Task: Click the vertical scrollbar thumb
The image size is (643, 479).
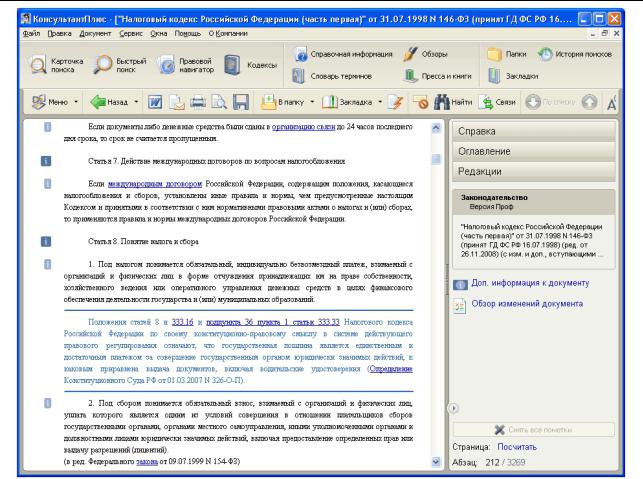Action: pos(436,159)
